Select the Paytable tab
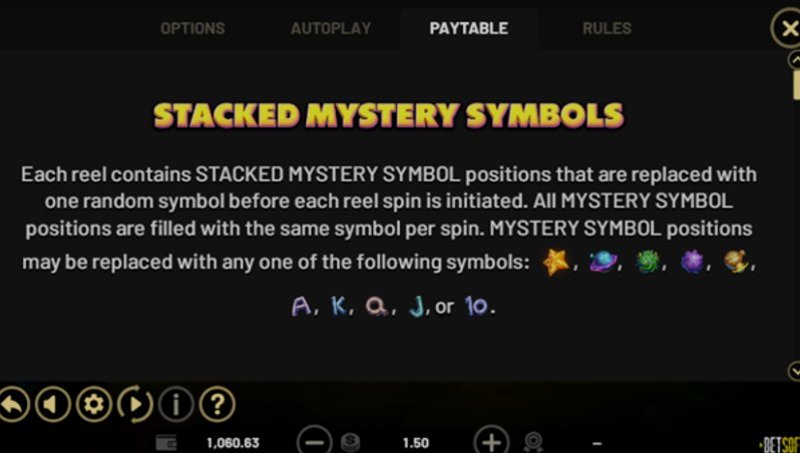The height and width of the screenshot is (453, 800). [x=469, y=28]
